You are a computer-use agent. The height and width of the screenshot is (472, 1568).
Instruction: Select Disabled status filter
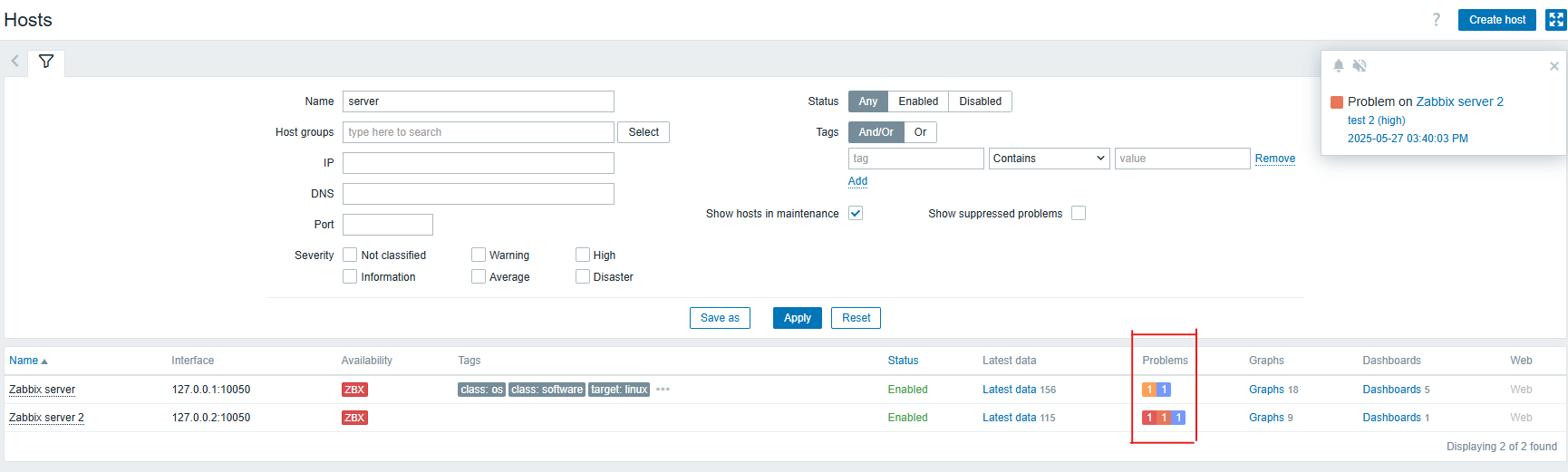coord(981,101)
